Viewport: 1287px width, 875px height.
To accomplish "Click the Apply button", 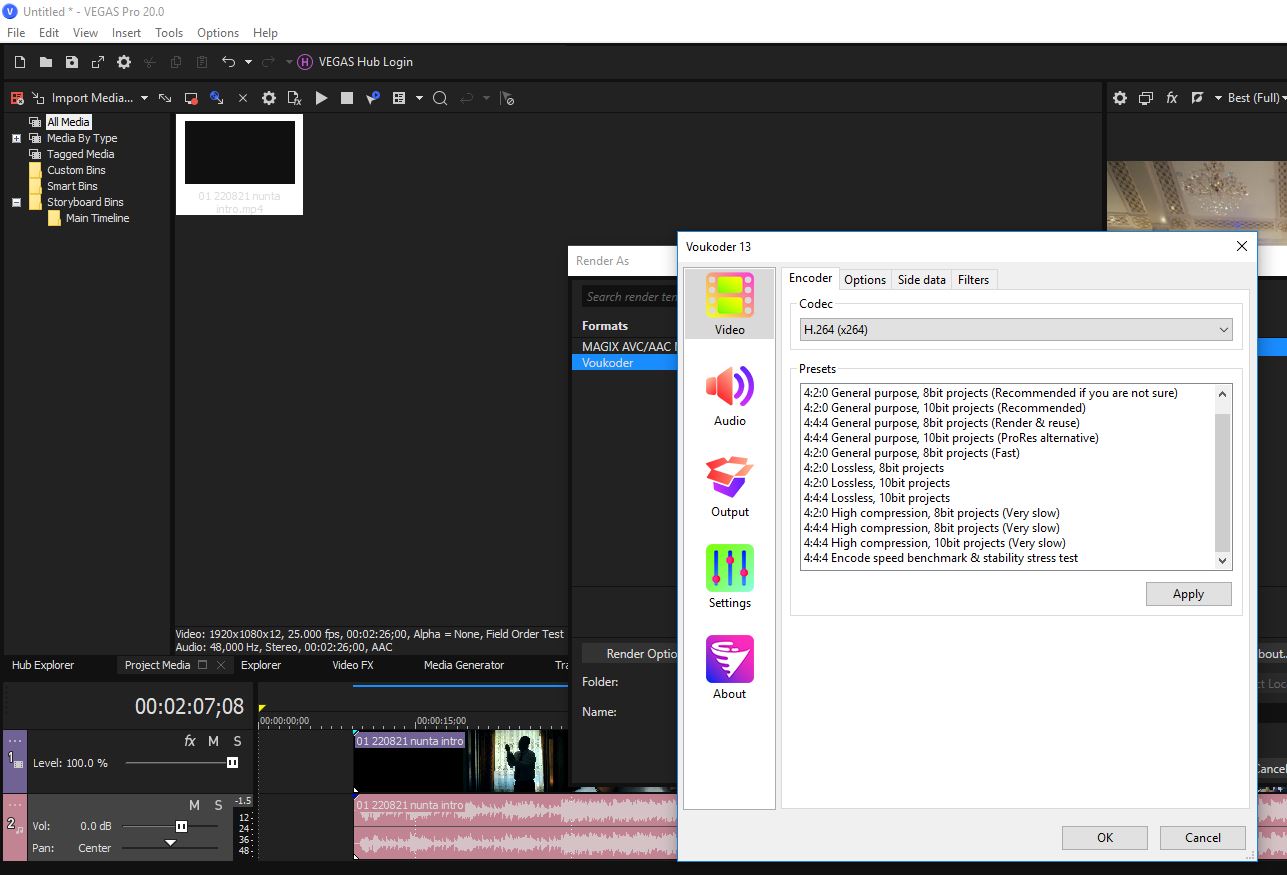I will pyautogui.click(x=1188, y=594).
